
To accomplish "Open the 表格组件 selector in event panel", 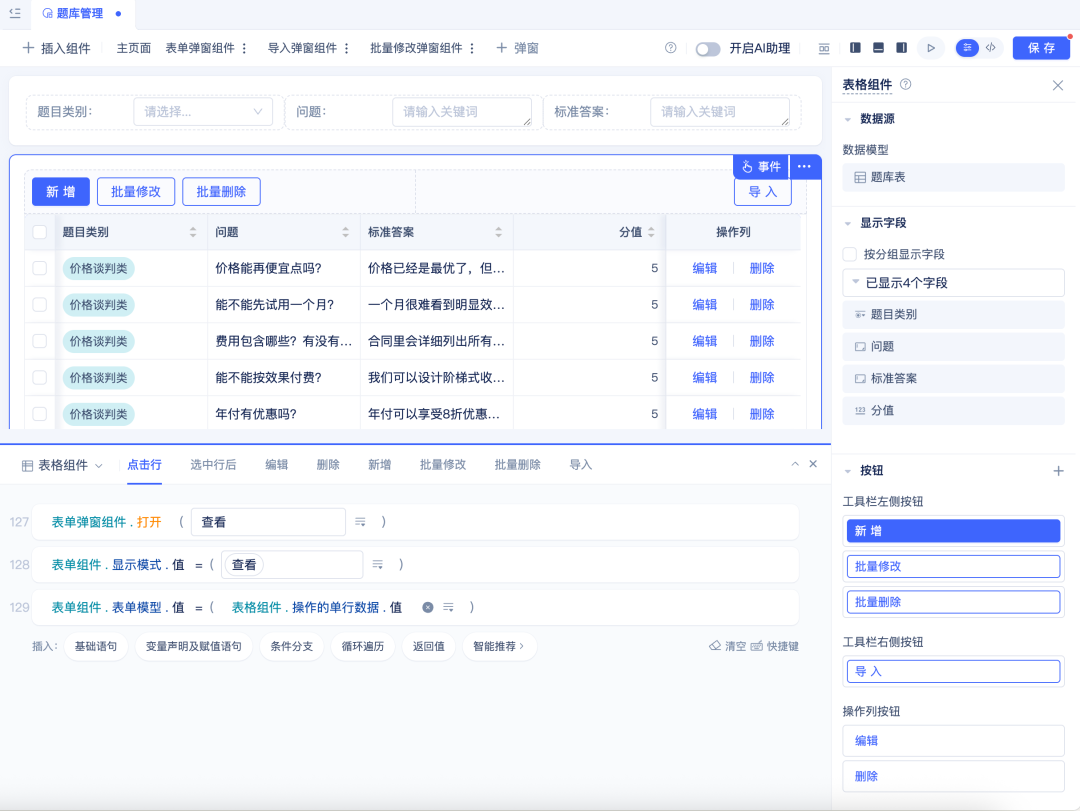I will (63, 465).
